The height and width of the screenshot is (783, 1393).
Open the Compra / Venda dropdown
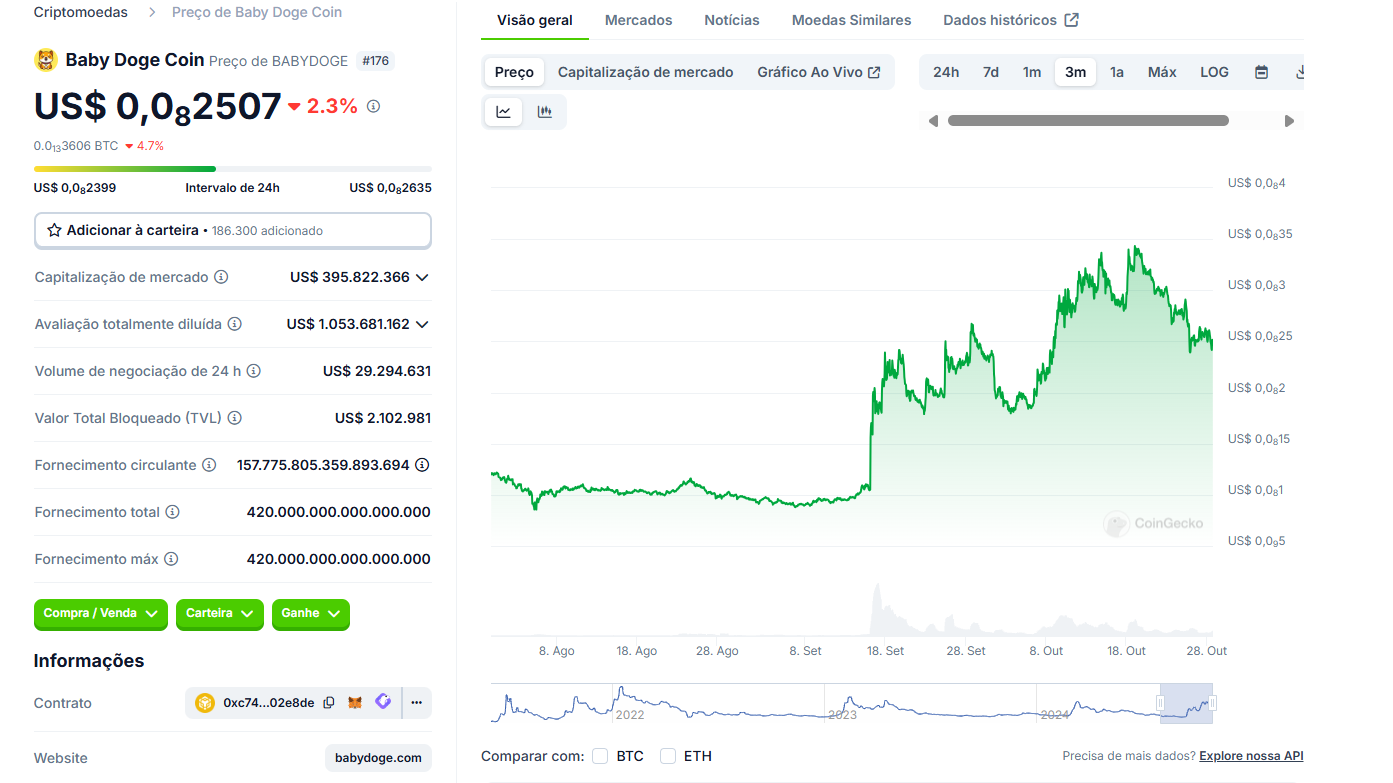click(101, 614)
